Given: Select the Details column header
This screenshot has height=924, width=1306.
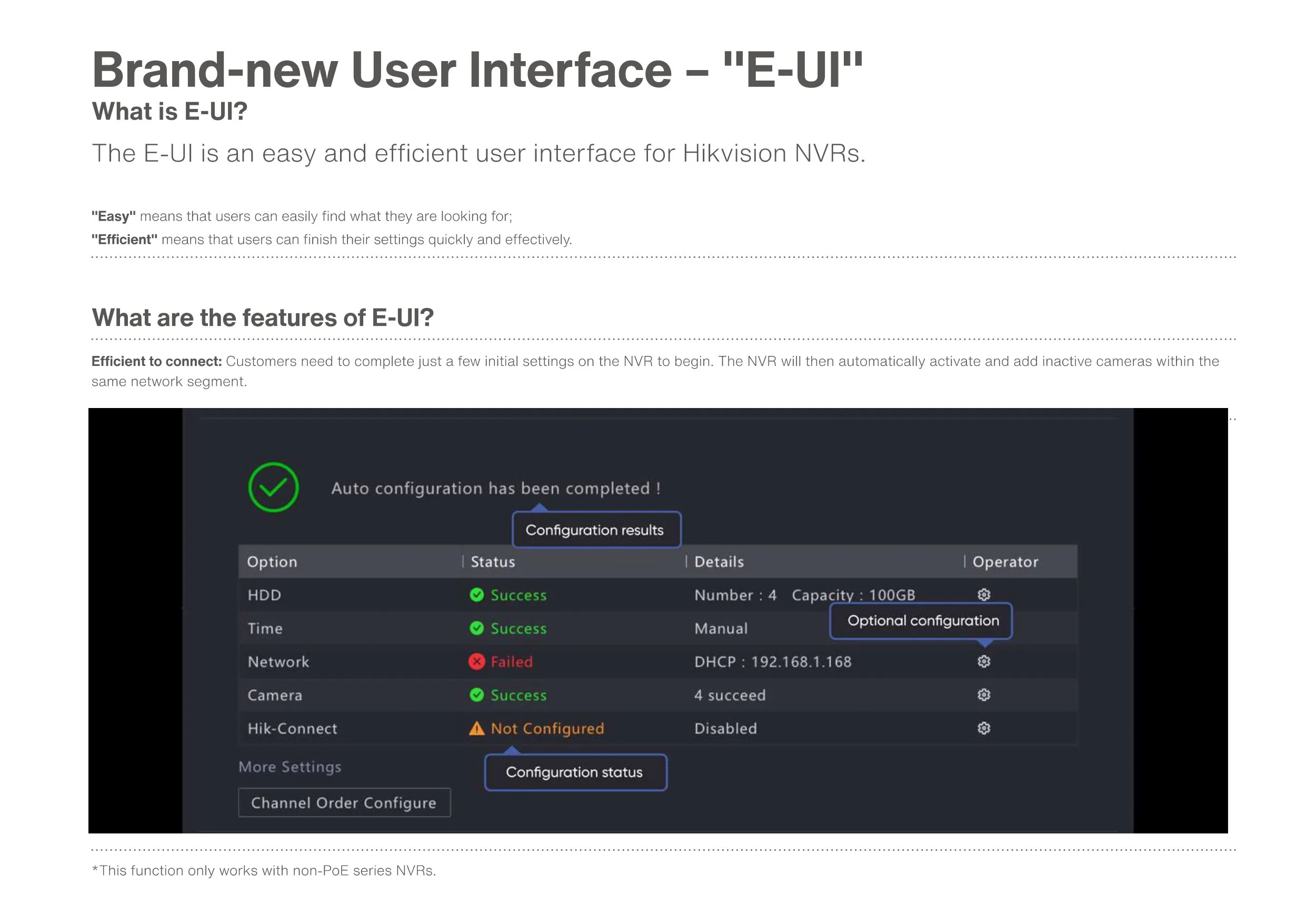Looking at the screenshot, I should pos(719,562).
